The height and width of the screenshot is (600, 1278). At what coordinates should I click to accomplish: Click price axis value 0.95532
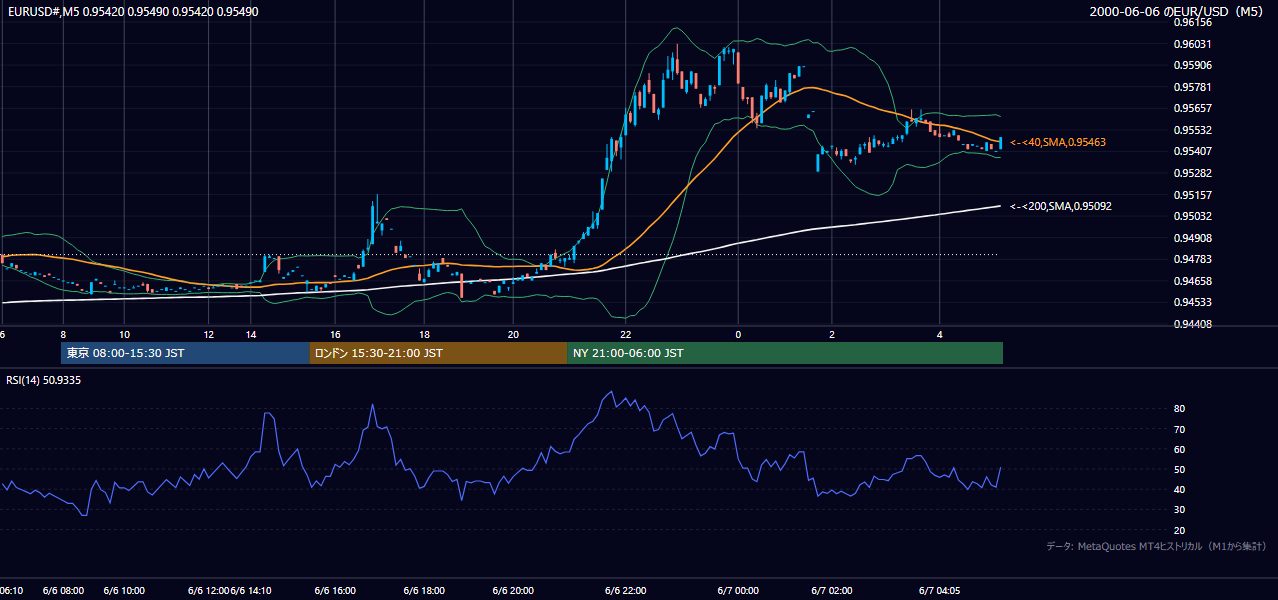[x=1193, y=130]
